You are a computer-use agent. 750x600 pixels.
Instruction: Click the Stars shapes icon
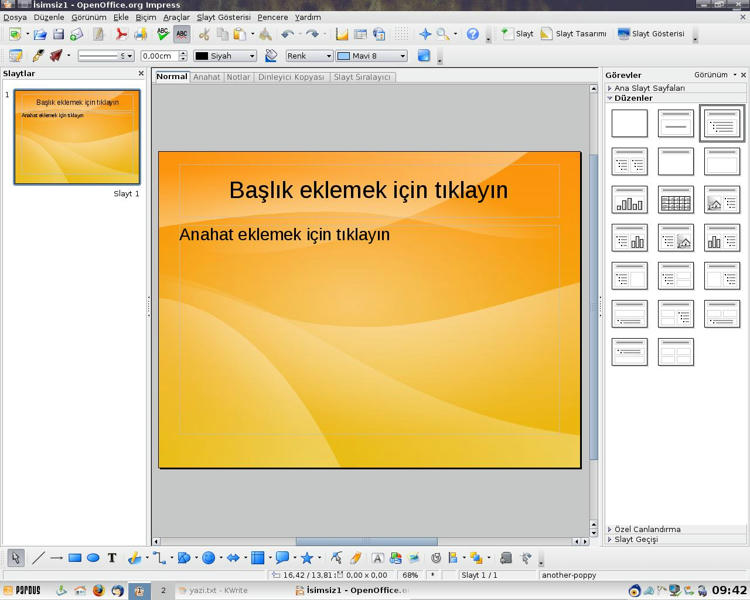(x=307, y=558)
